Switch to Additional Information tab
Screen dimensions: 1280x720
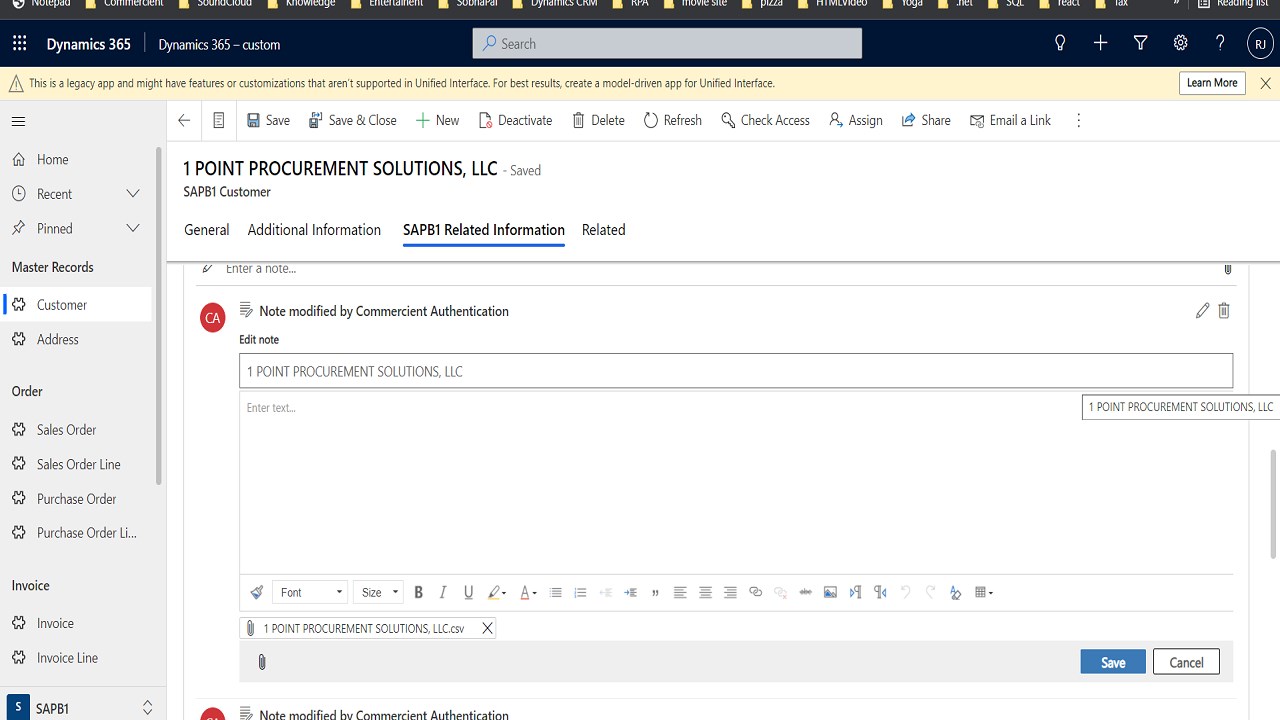coord(314,230)
